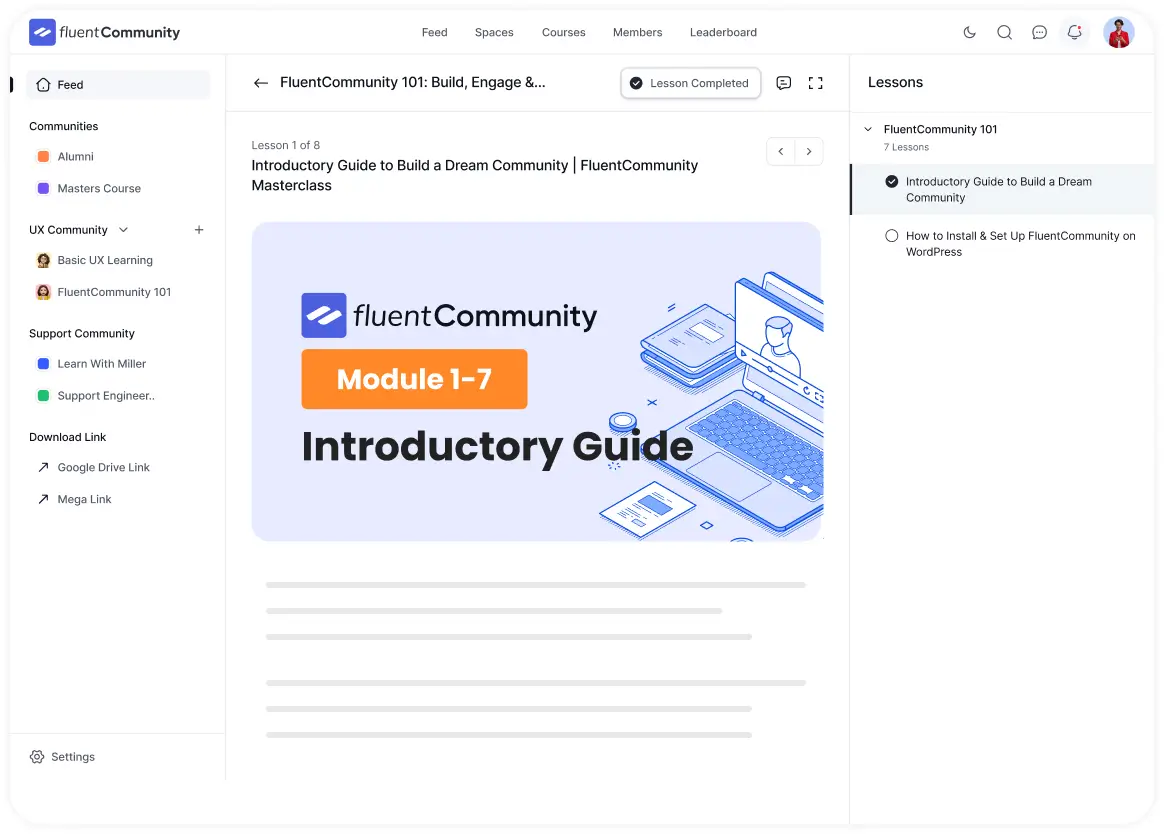Click the Masters Course purple square
Screen dimensions: 1164x834
43,189
